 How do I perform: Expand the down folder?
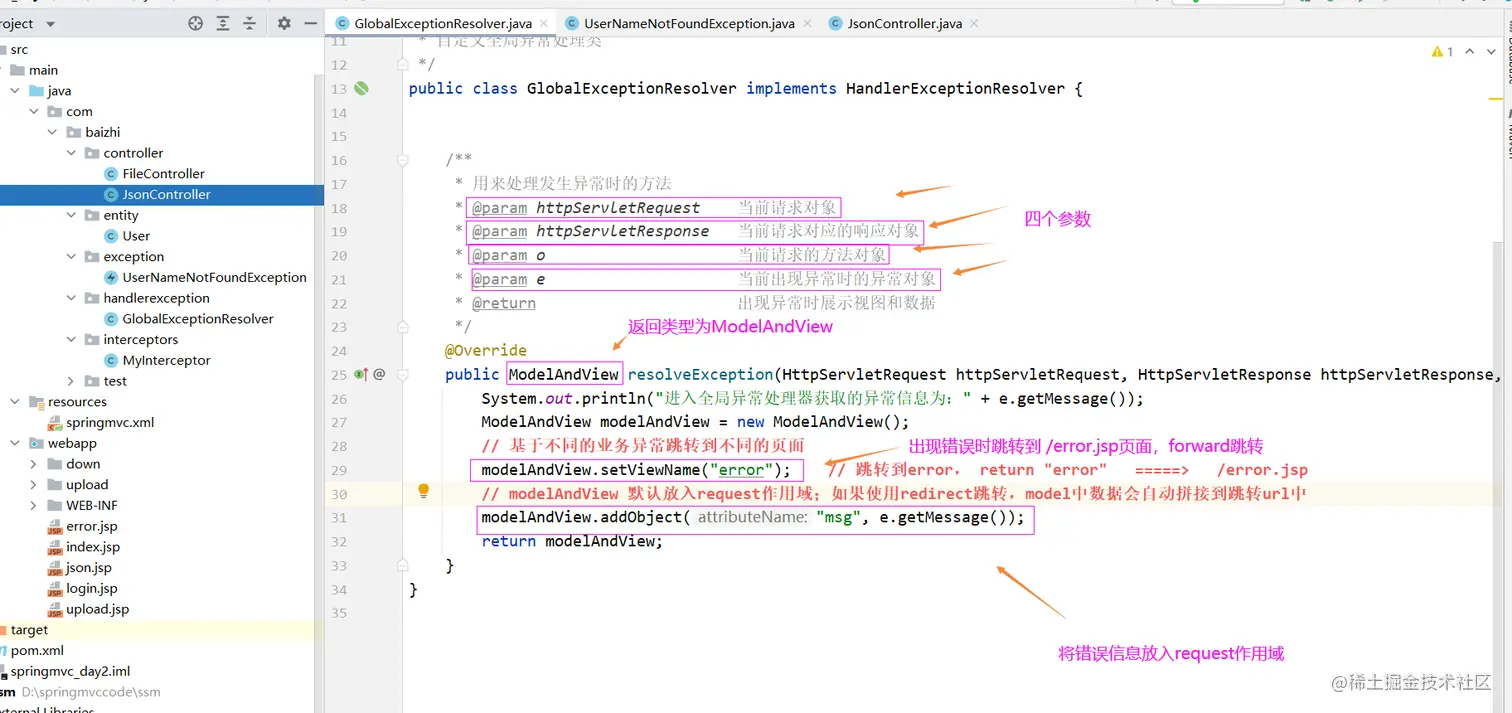click(x=34, y=464)
